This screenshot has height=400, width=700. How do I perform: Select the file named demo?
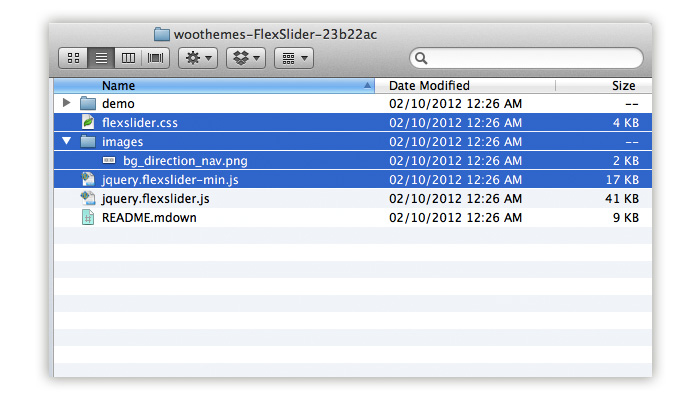118,104
